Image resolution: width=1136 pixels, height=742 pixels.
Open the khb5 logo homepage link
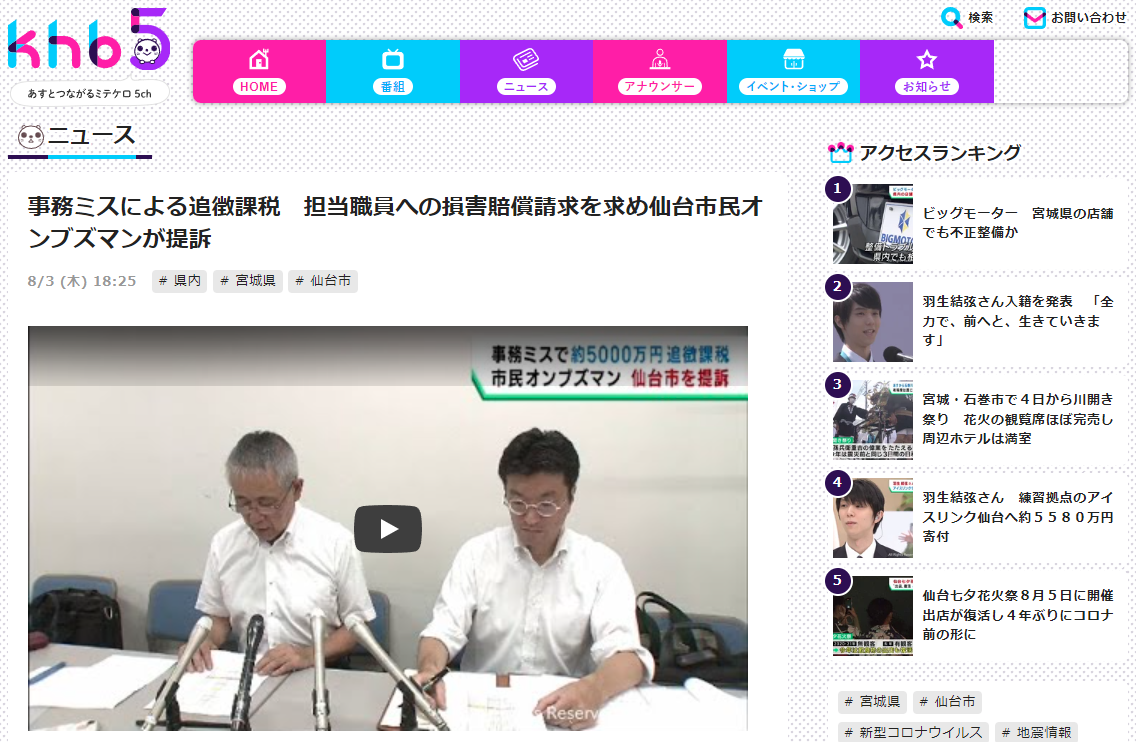[x=88, y=39]
